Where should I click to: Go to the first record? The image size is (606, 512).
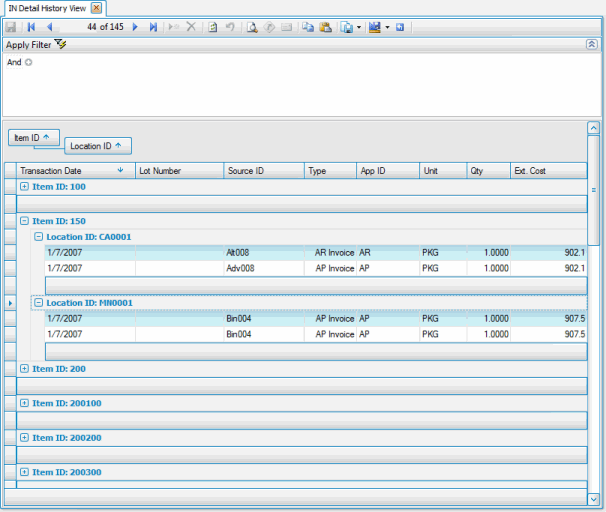[x=31, y=27]
